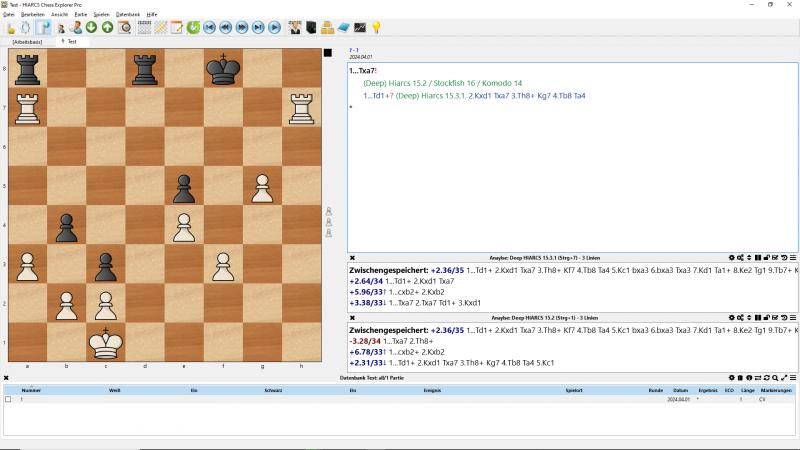This screenshot has height=450, width=800.
Task: Switch to the Arbeitsbasis tab
Action: (x=26, y=42)
